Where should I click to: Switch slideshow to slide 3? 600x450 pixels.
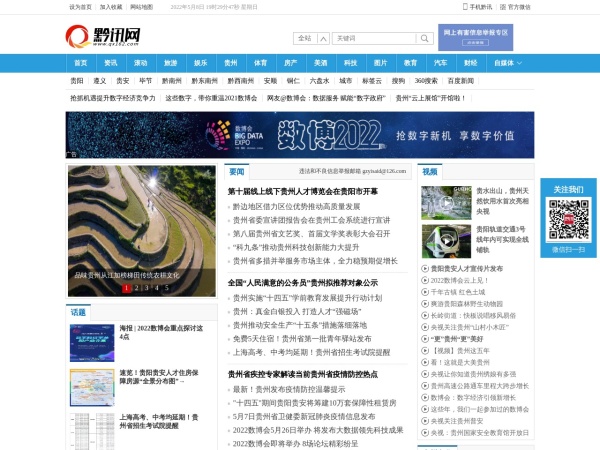(x=147, y=288)
